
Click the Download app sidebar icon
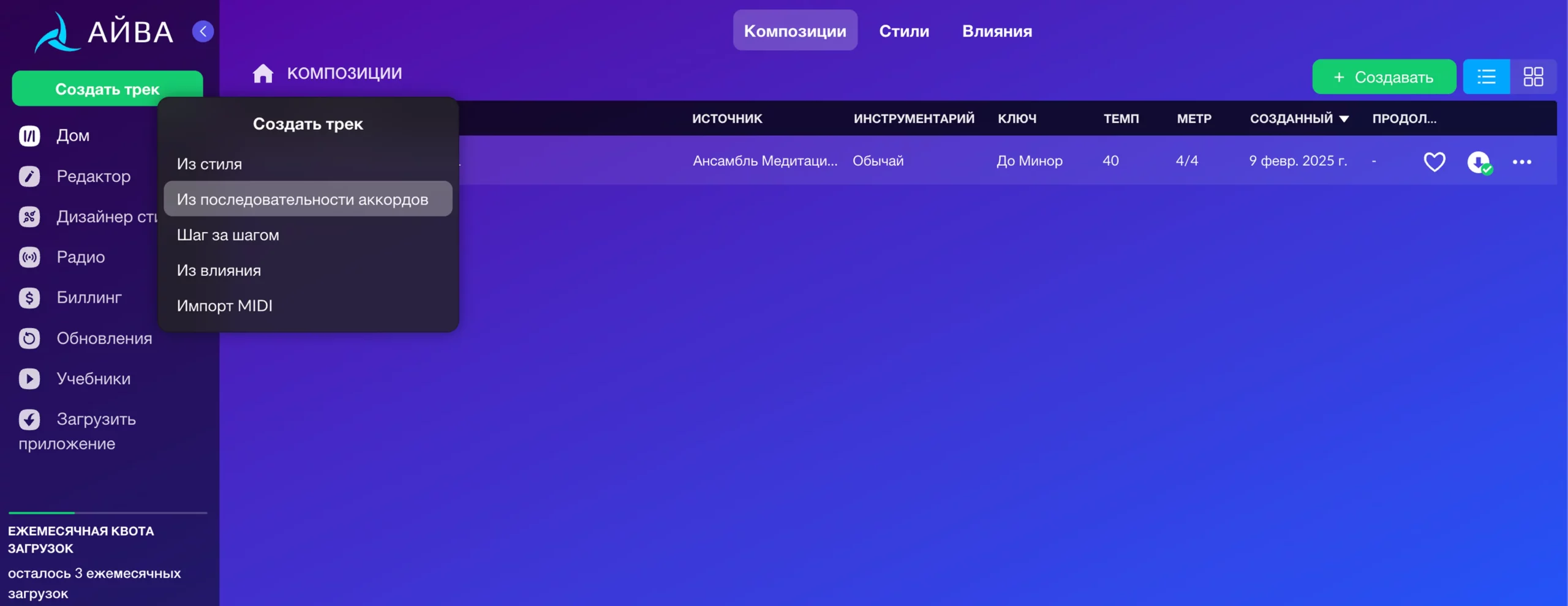coord(29,419)
